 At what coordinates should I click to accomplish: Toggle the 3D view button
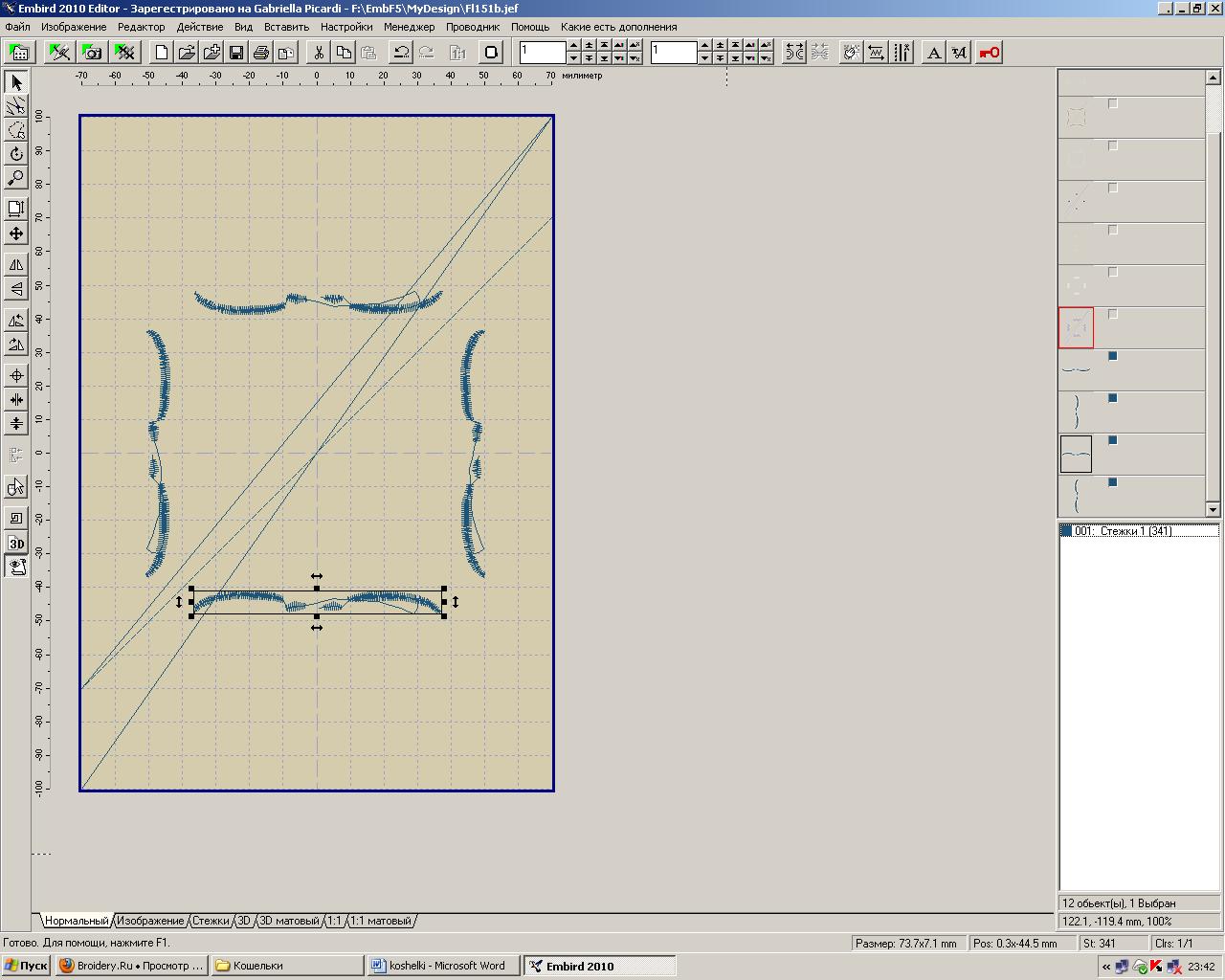click(16, 544)
